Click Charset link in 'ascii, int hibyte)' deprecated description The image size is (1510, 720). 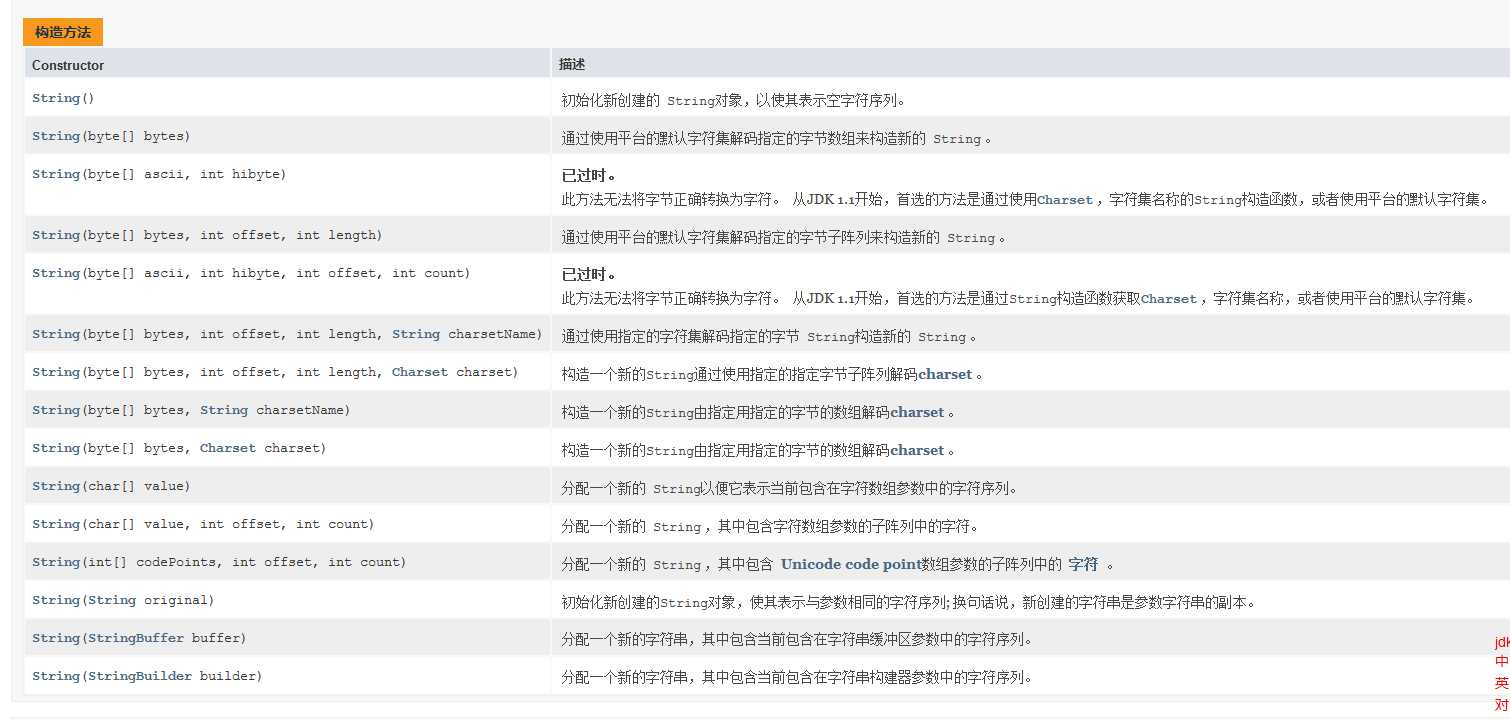(x=1065, y=200)
